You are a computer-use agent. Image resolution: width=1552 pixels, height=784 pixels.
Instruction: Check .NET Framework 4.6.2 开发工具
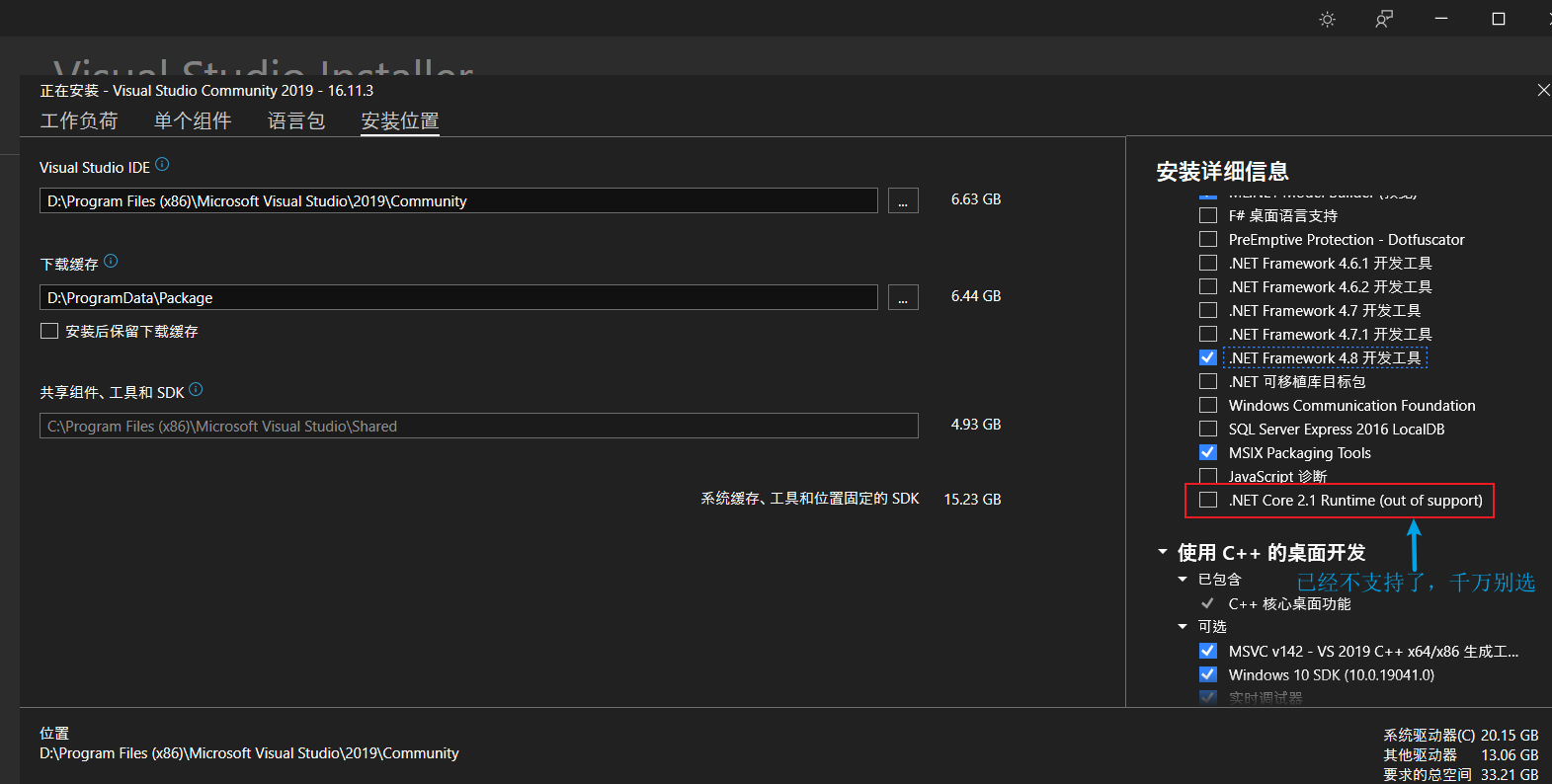coord(1207,286)
